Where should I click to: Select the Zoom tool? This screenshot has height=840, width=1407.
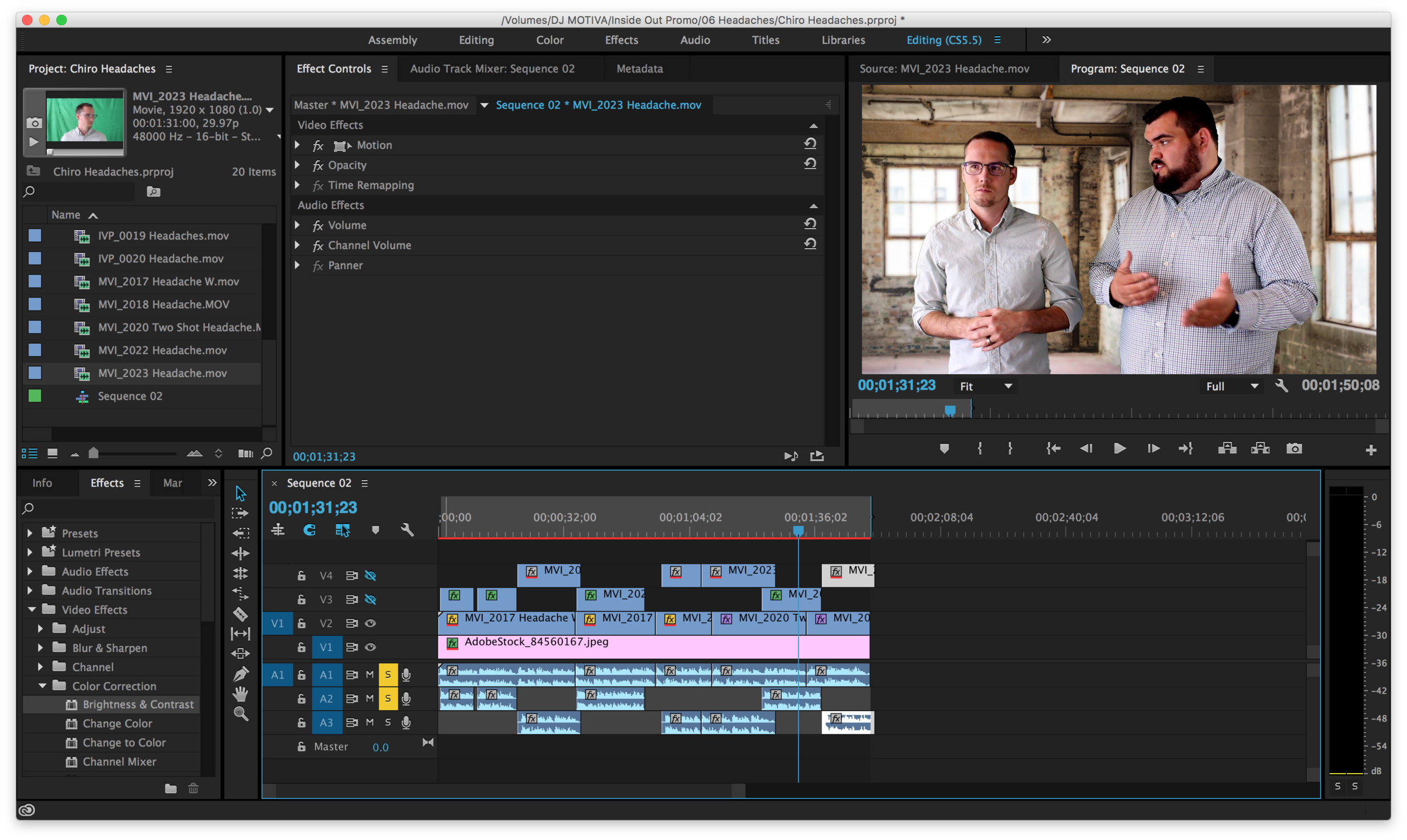[x=241, y=715]
